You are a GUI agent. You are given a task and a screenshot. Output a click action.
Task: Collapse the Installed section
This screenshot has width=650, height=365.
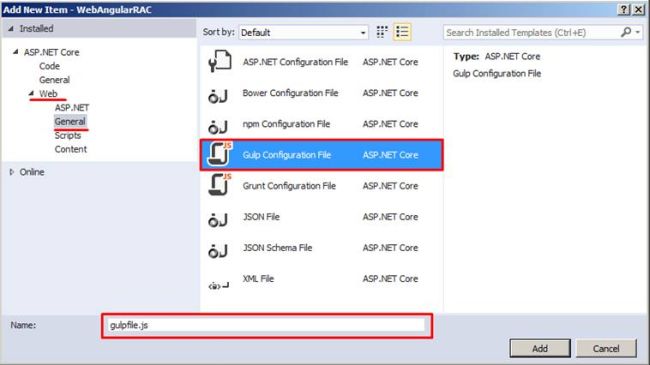(x=11, y=29)
